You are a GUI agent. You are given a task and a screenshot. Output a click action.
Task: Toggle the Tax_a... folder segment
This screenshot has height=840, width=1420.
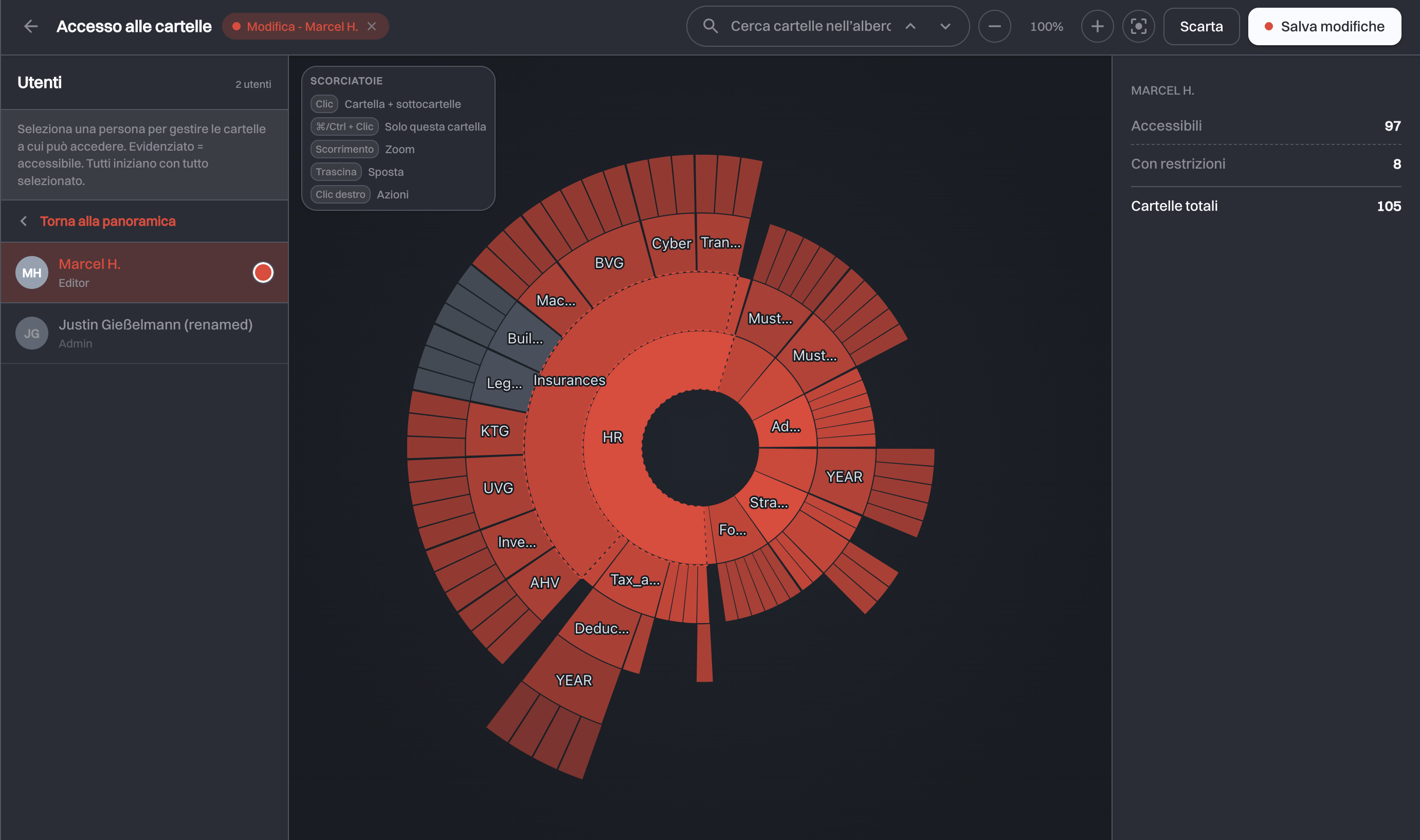tap(635, 580)
